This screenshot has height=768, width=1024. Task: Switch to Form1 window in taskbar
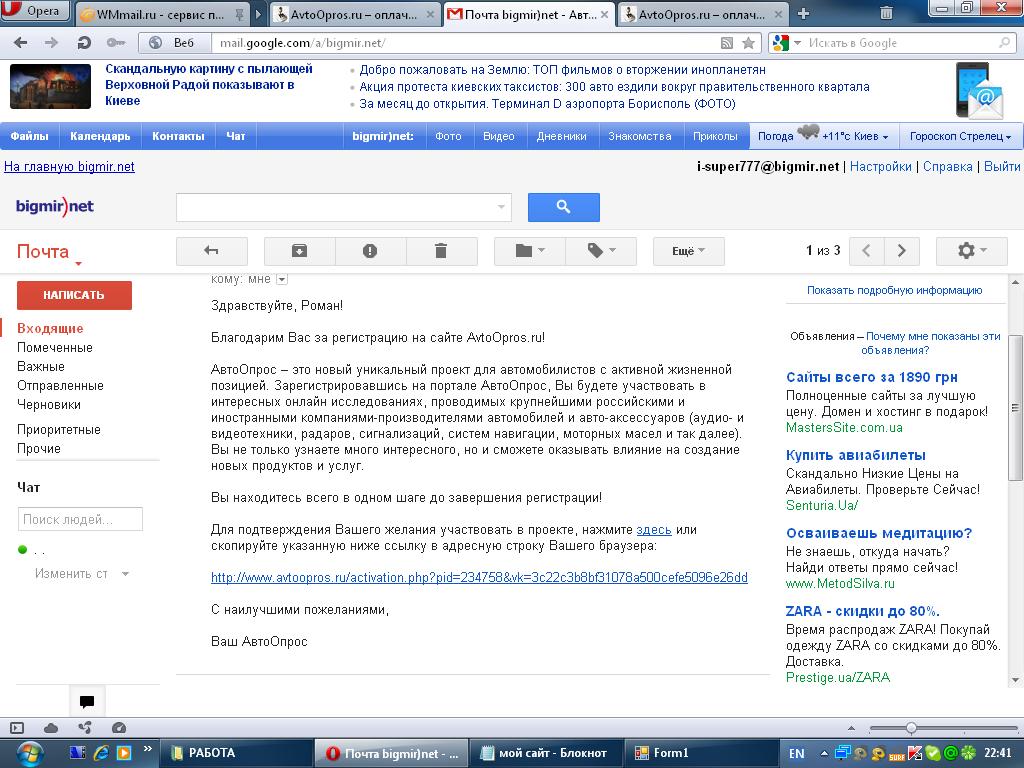(x=701, y=754)
